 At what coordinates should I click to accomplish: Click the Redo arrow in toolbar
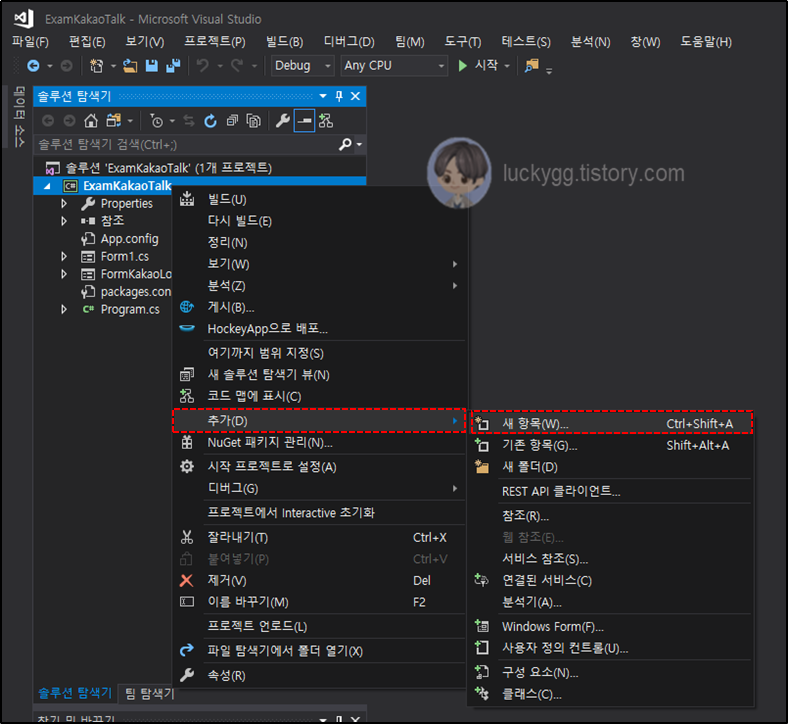(x=237, y=66)
